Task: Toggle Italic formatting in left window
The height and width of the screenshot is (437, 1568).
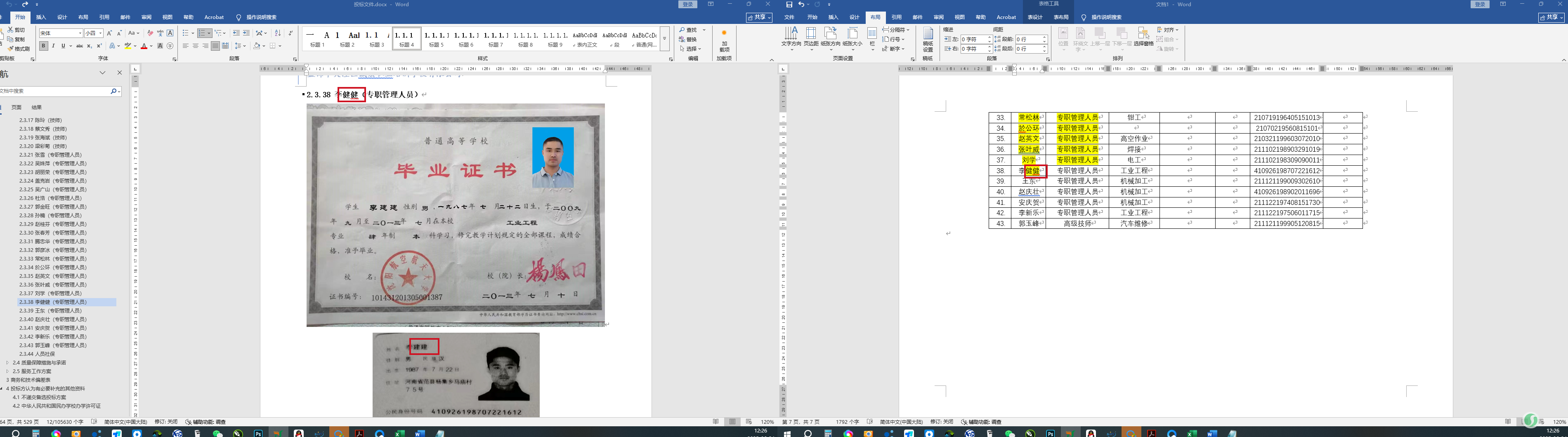Action: (x=54, y=46)
